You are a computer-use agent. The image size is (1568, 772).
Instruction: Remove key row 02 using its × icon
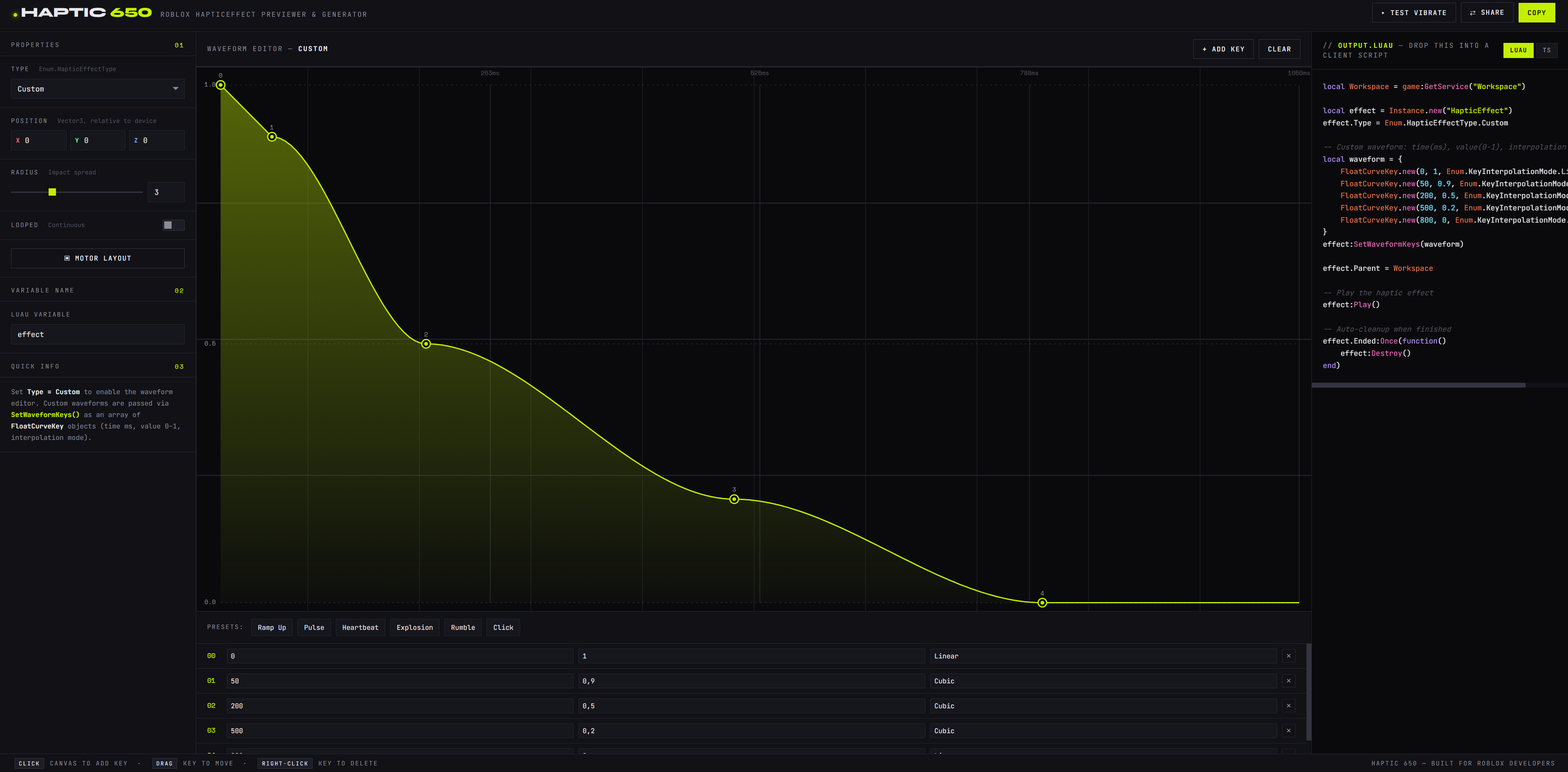click(x=1288, y=706)
